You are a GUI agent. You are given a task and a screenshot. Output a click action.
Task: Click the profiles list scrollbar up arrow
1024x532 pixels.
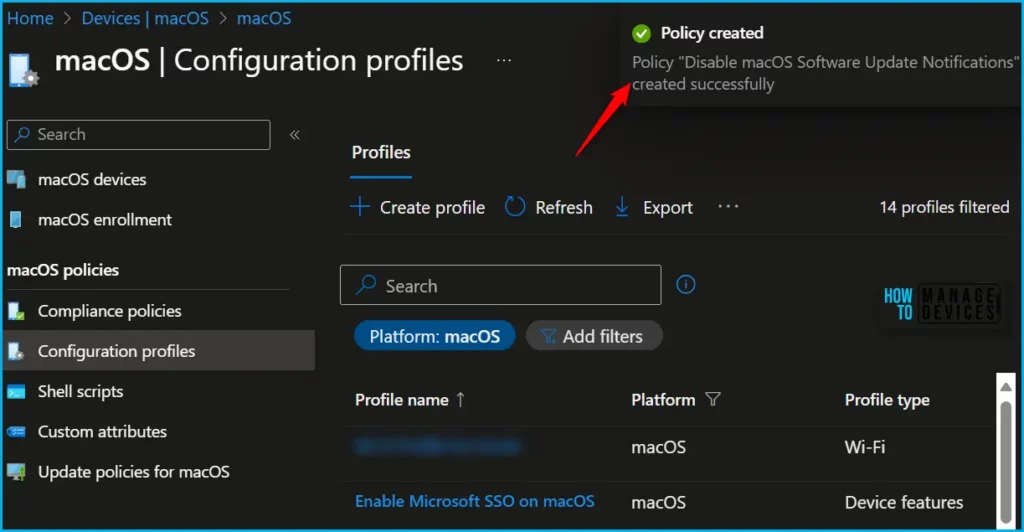click(1006, 387)
